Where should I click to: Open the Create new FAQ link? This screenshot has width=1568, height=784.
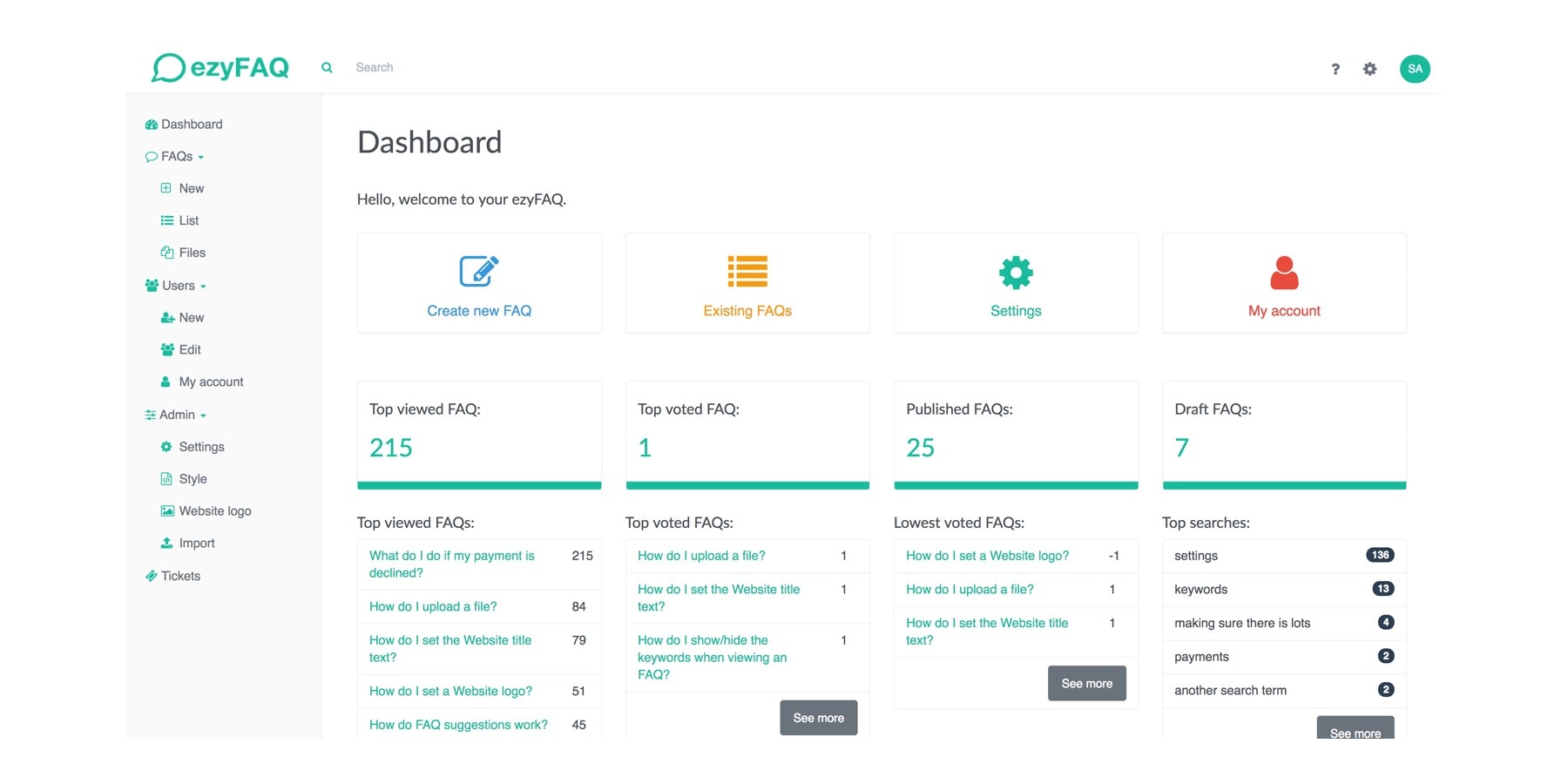pyautogui.click(x=479, y=311)
